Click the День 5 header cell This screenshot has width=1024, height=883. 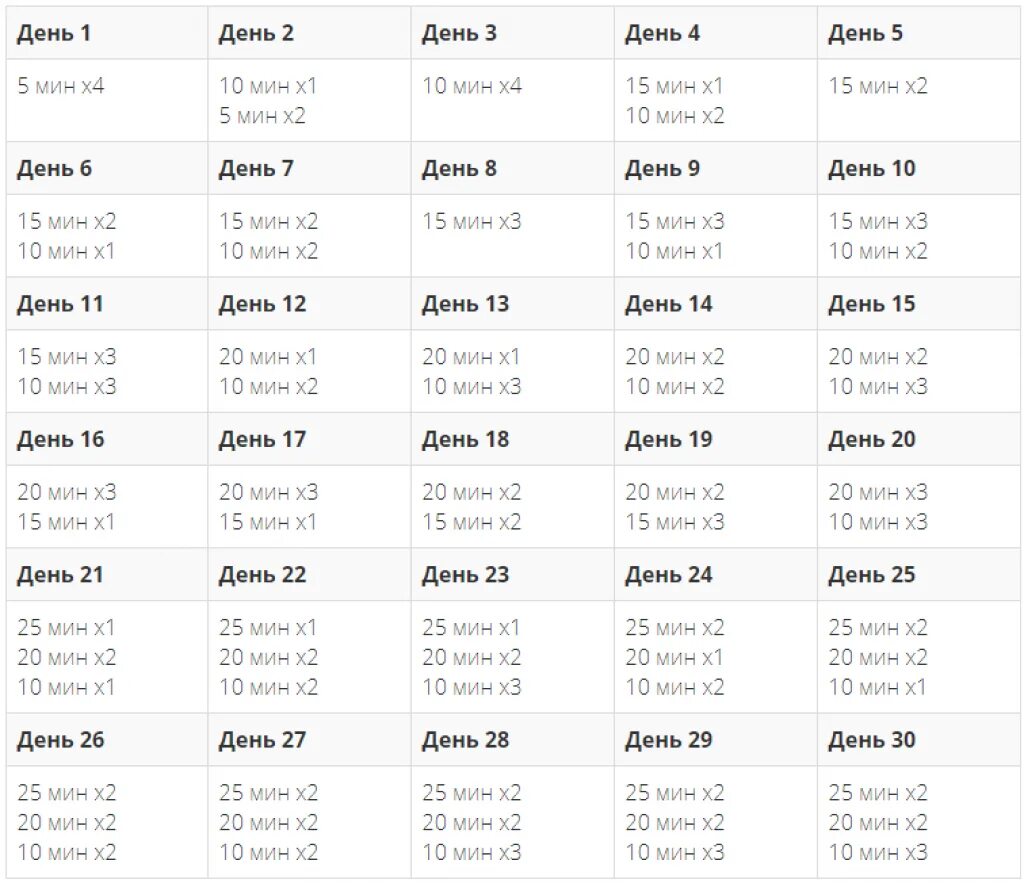tap(918, 33)
